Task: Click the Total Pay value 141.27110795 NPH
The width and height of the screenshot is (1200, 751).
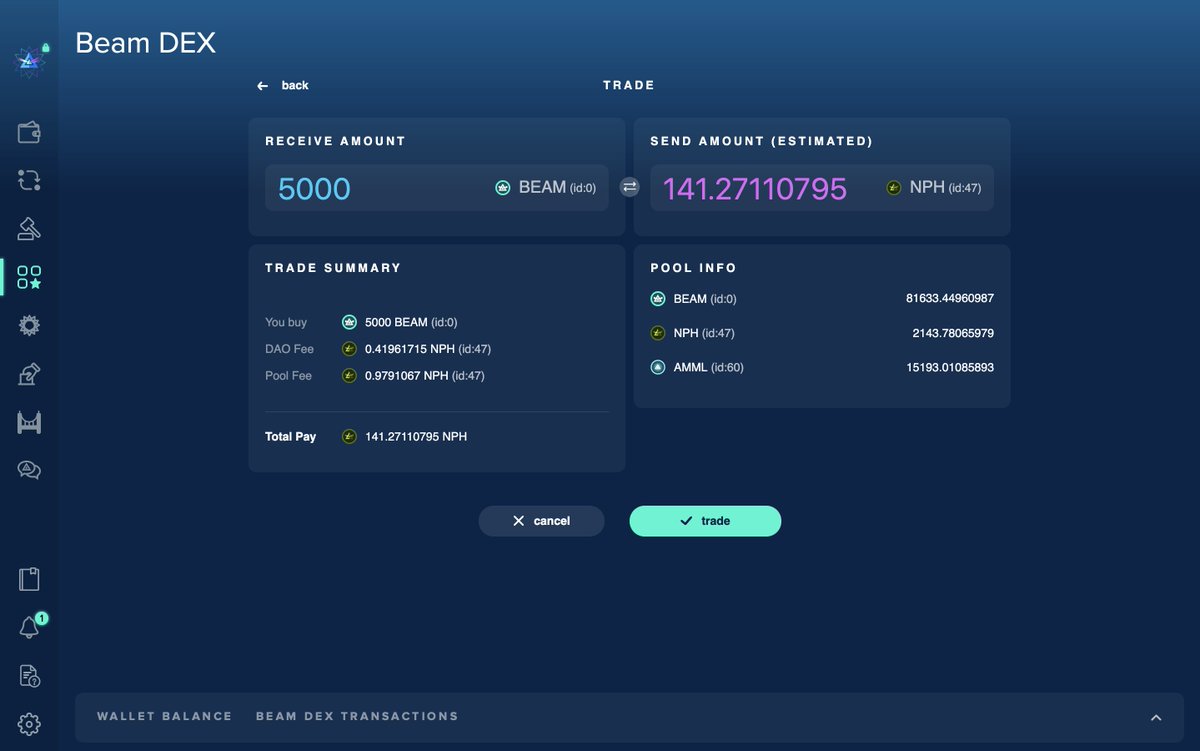Action: [416, 436]
